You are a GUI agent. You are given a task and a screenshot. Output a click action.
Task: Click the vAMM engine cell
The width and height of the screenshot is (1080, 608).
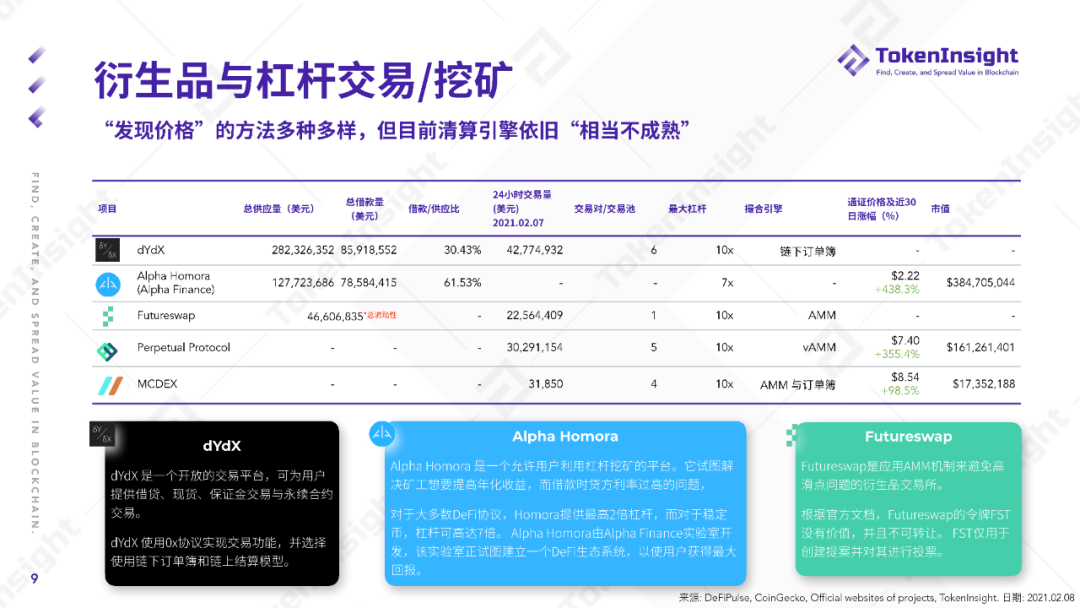point(819,347)
